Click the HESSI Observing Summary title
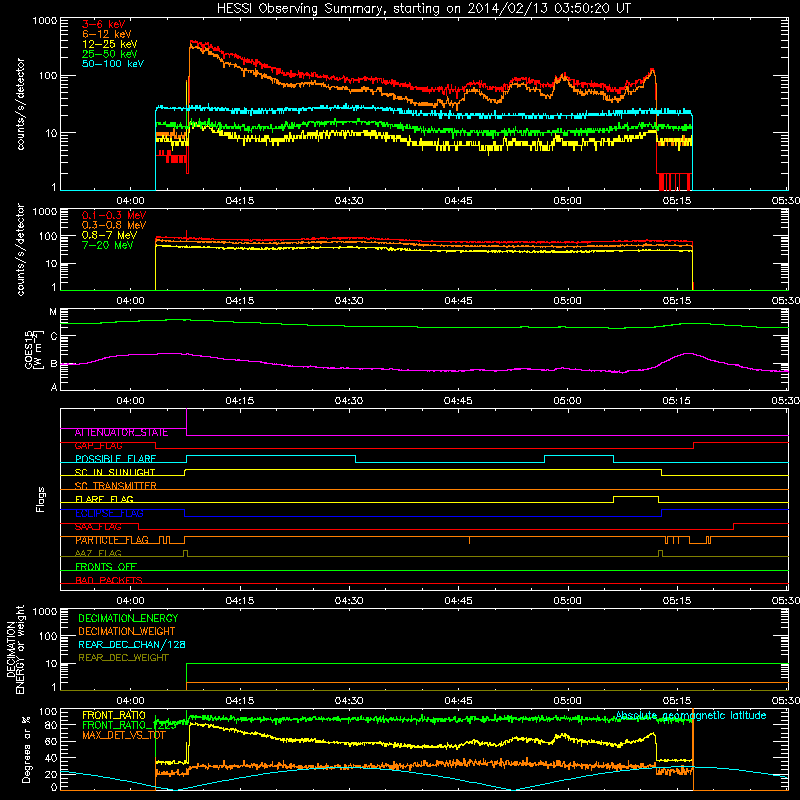800x800 pixels. 424,9
